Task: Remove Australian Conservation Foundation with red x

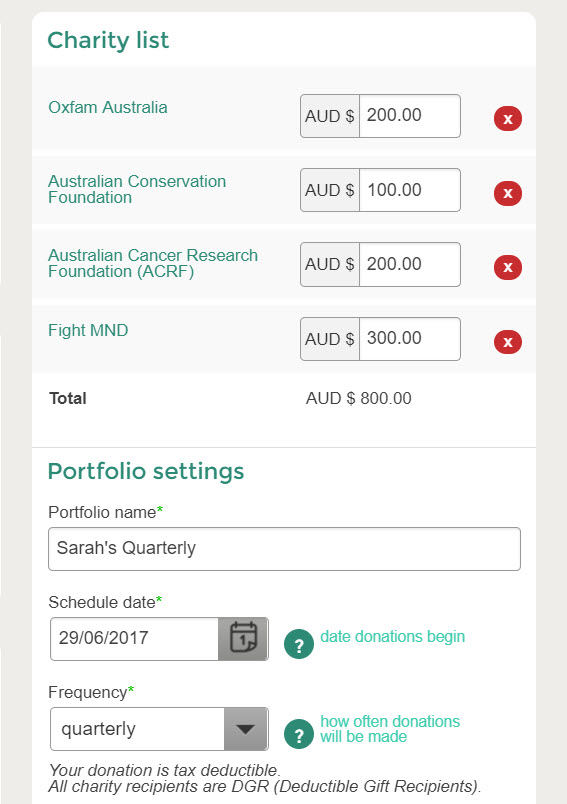Action: point(508,193)
